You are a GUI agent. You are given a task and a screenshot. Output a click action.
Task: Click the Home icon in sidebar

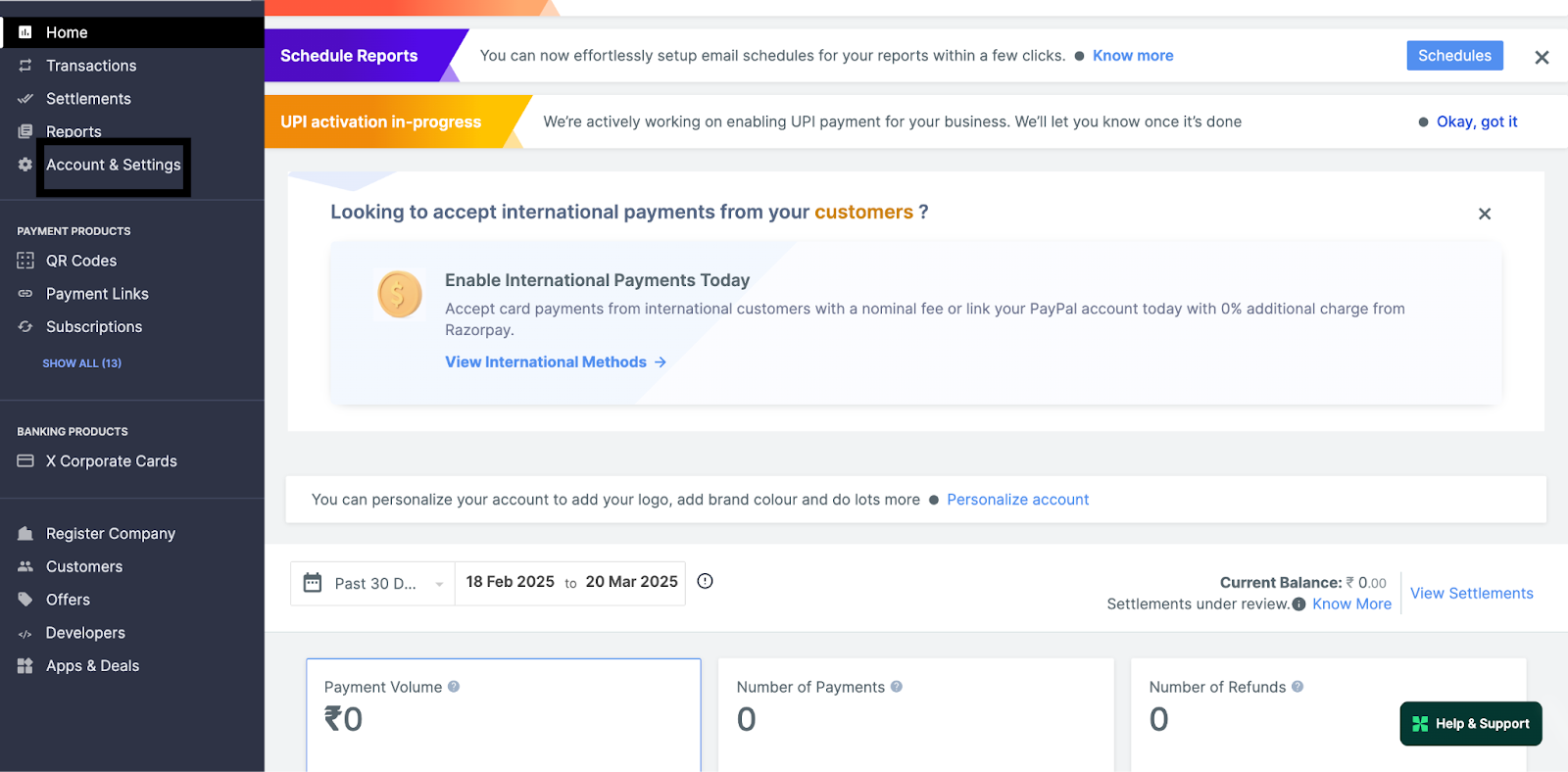coord(25,32)
